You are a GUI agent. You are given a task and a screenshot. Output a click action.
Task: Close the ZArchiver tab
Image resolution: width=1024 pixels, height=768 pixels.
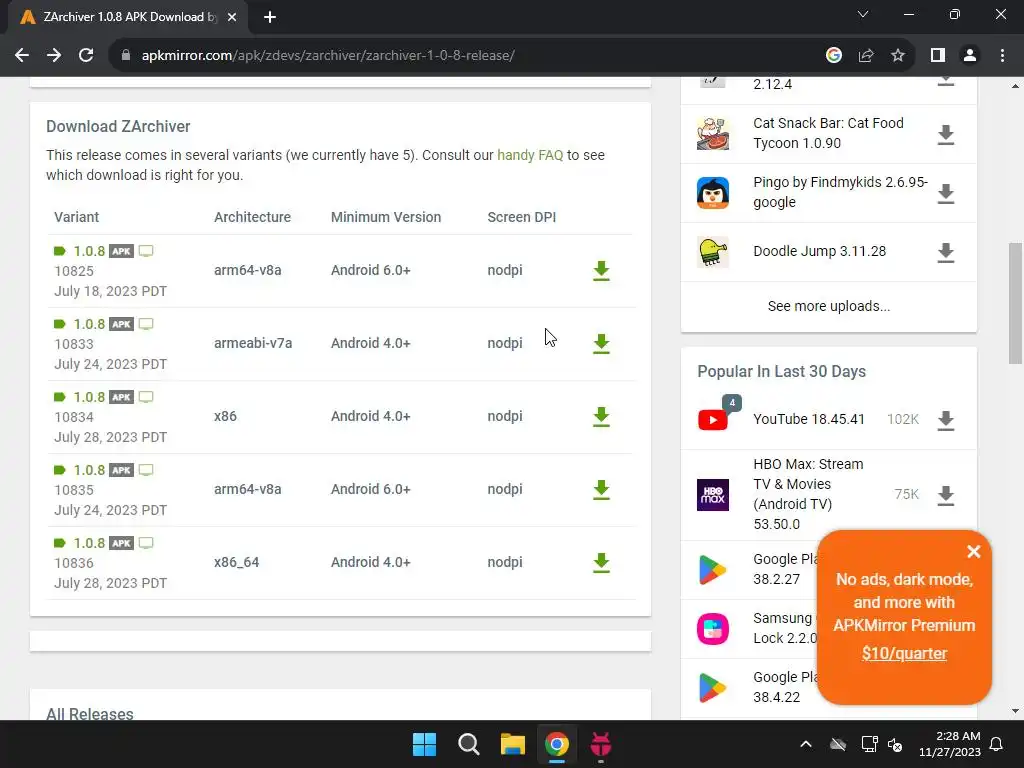click(x=232, y=17)
